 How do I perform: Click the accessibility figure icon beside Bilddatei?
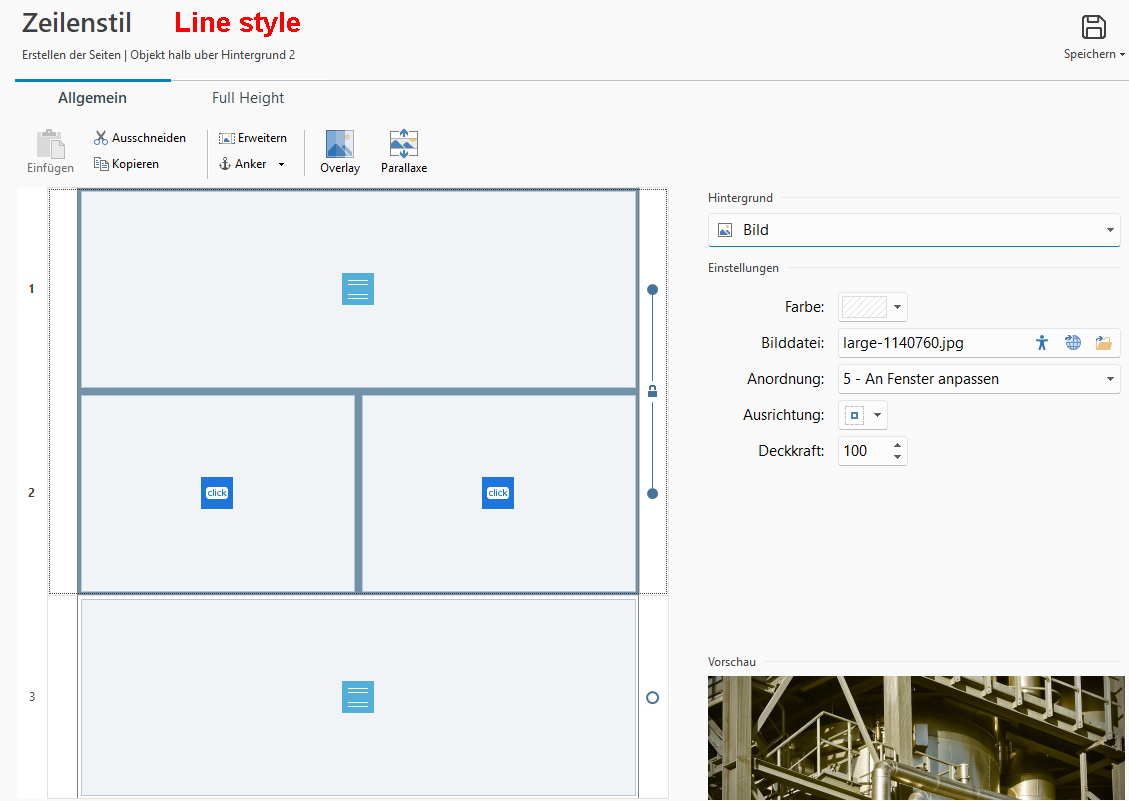point(1042,343)
